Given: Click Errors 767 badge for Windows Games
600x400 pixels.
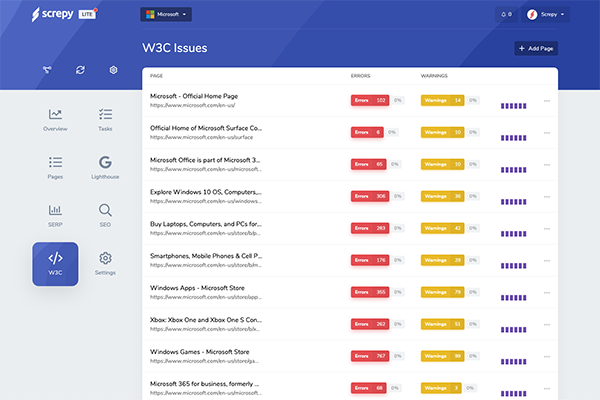Looking at the screenshot, I should tap(370, 356).
